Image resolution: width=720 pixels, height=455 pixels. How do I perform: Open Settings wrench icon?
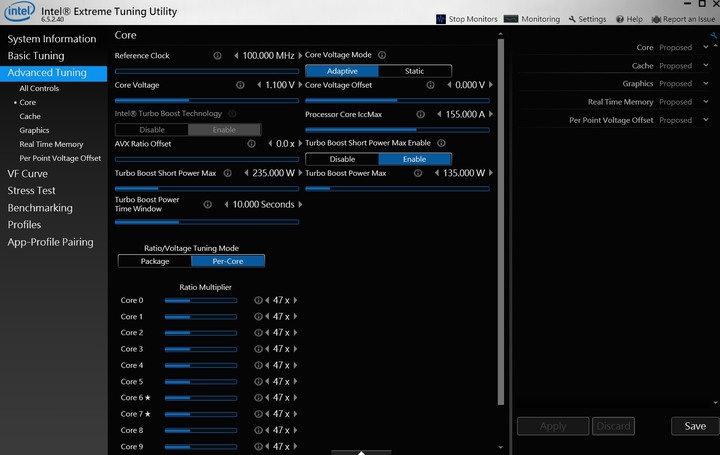pyautogui.click(x=572, y=19)
